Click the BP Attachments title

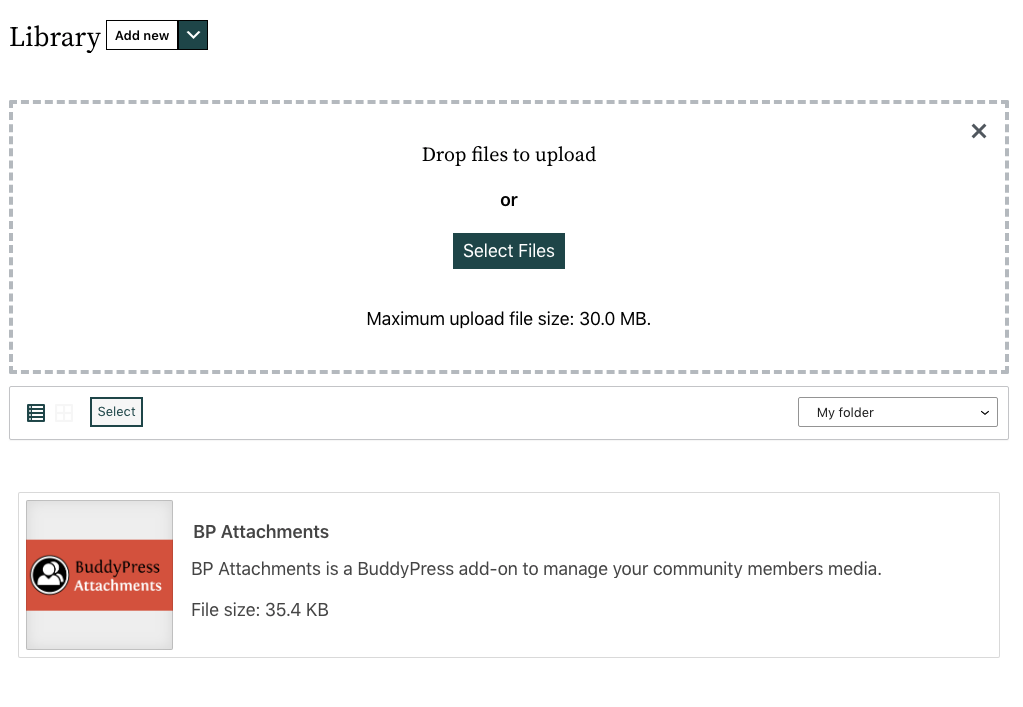[261, 532]
